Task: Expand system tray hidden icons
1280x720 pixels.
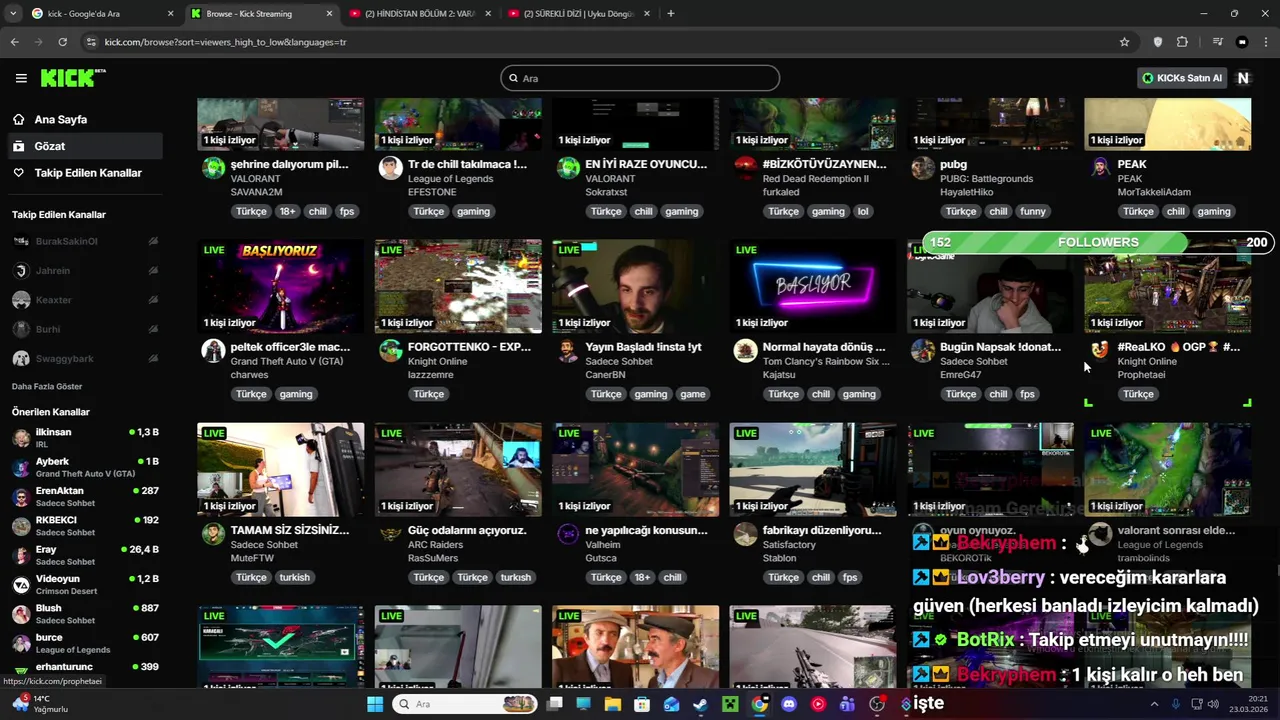Action: (1155, 704)
